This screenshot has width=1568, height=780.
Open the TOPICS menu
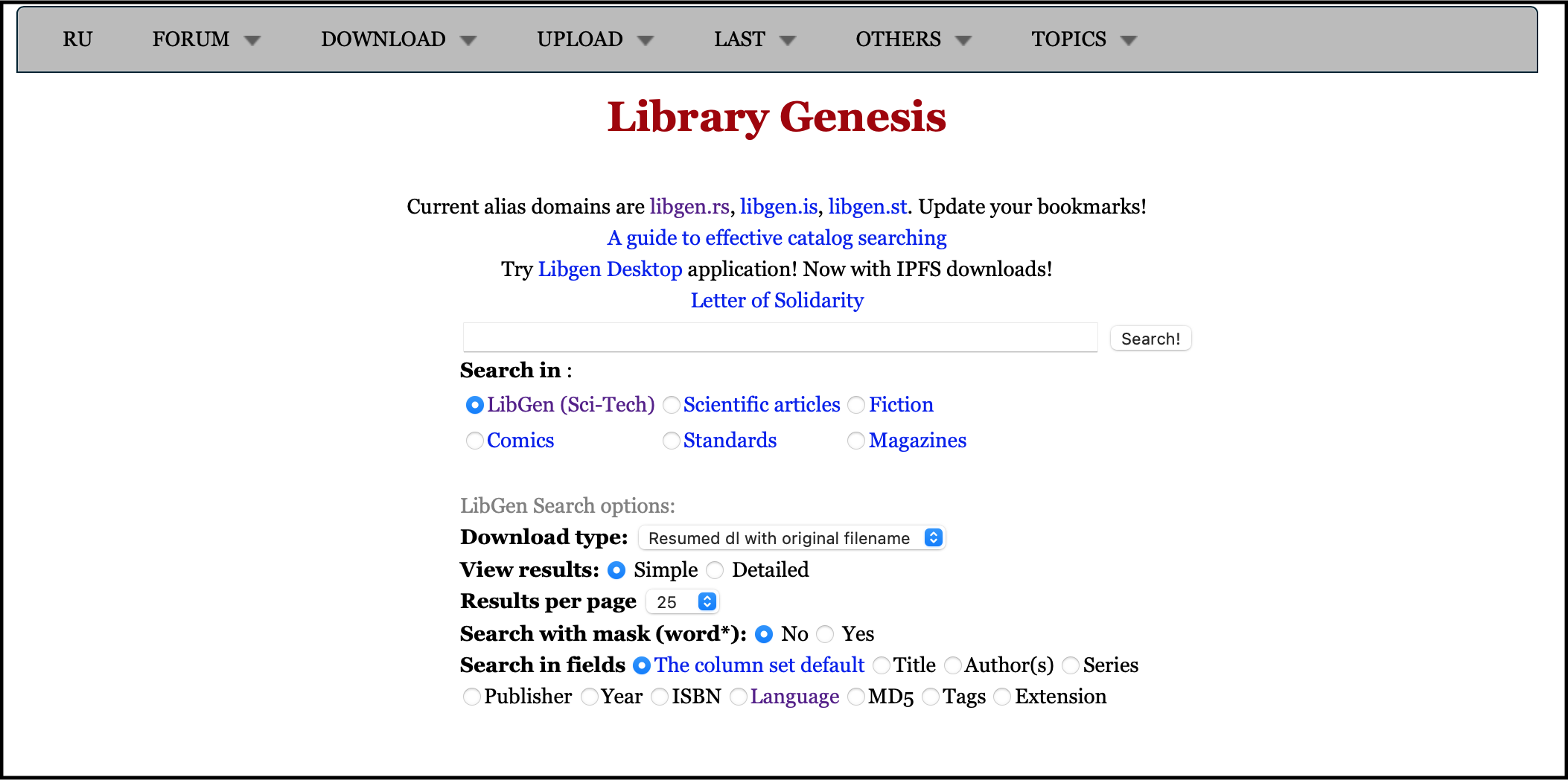pyautogui.click(x=1068, y=39)
